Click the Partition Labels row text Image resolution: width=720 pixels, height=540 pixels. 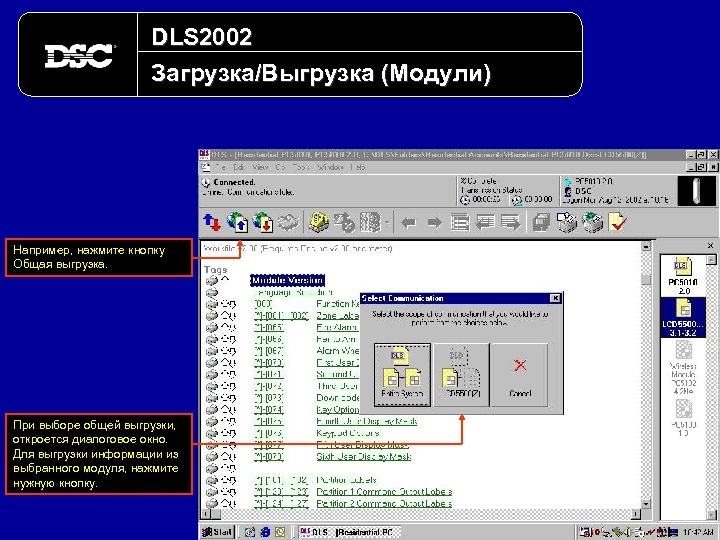tap(346, 480)
